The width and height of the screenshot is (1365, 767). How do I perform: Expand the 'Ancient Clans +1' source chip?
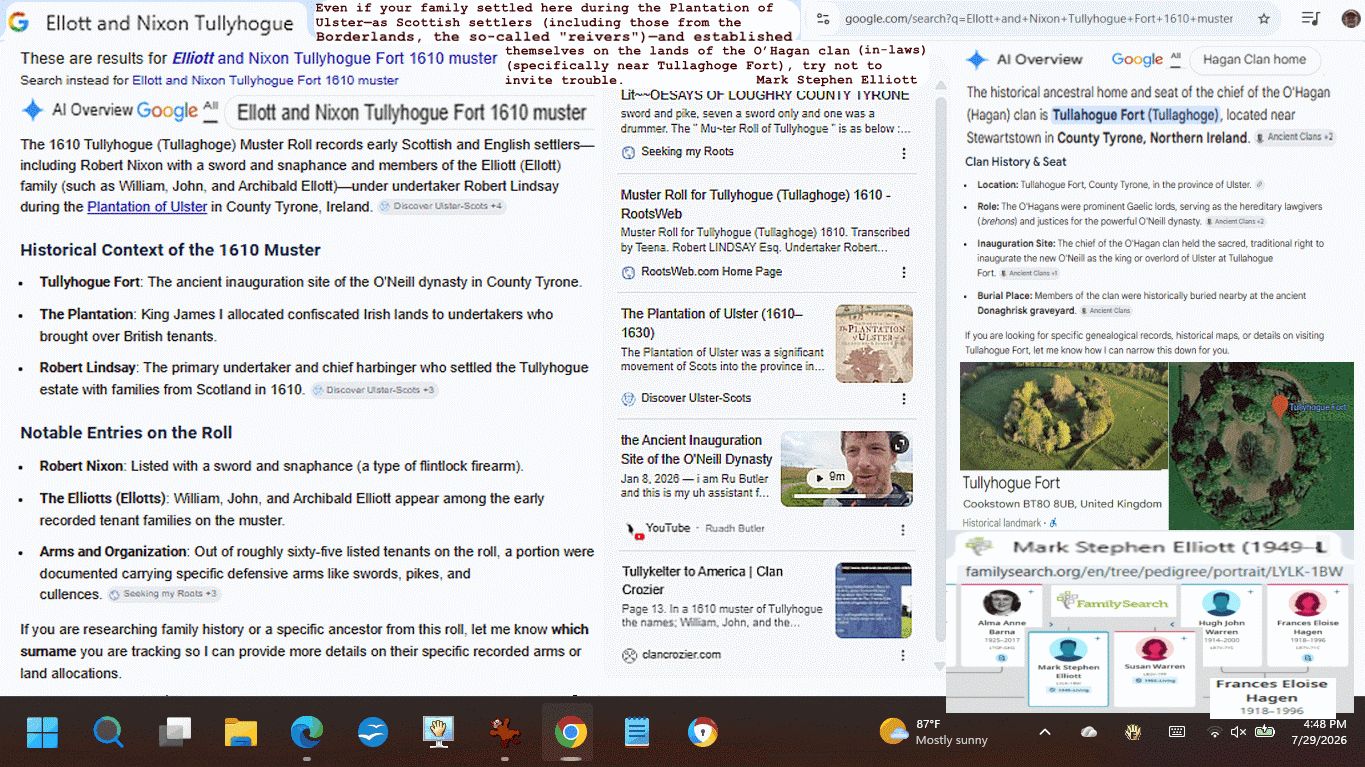[x=1029, y=273]
